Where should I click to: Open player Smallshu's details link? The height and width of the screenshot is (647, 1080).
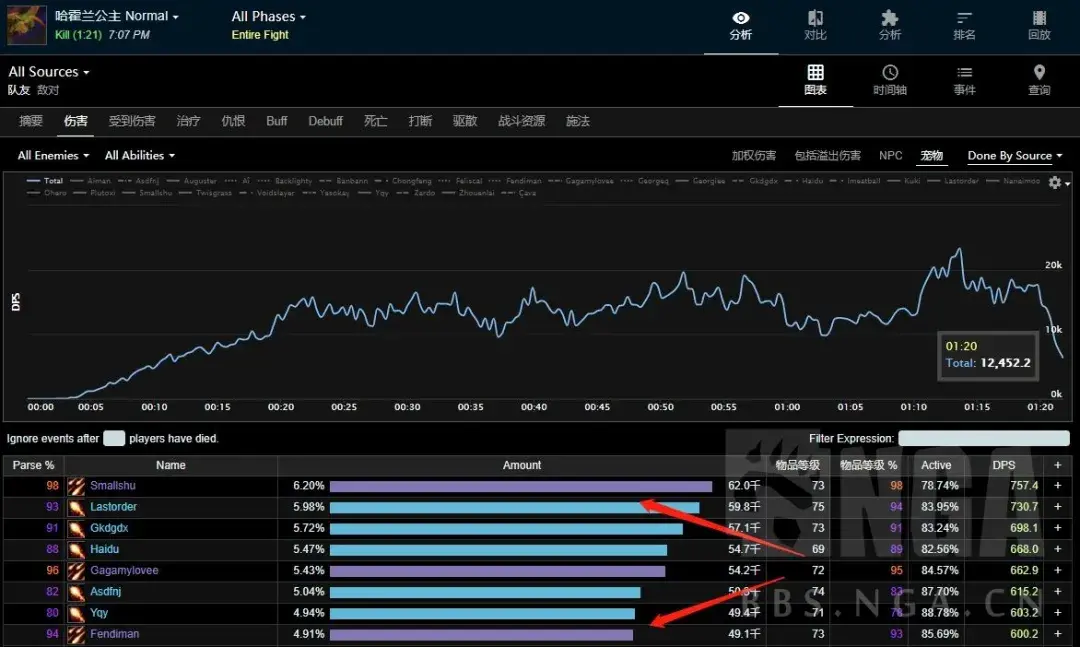click(113, 486)
